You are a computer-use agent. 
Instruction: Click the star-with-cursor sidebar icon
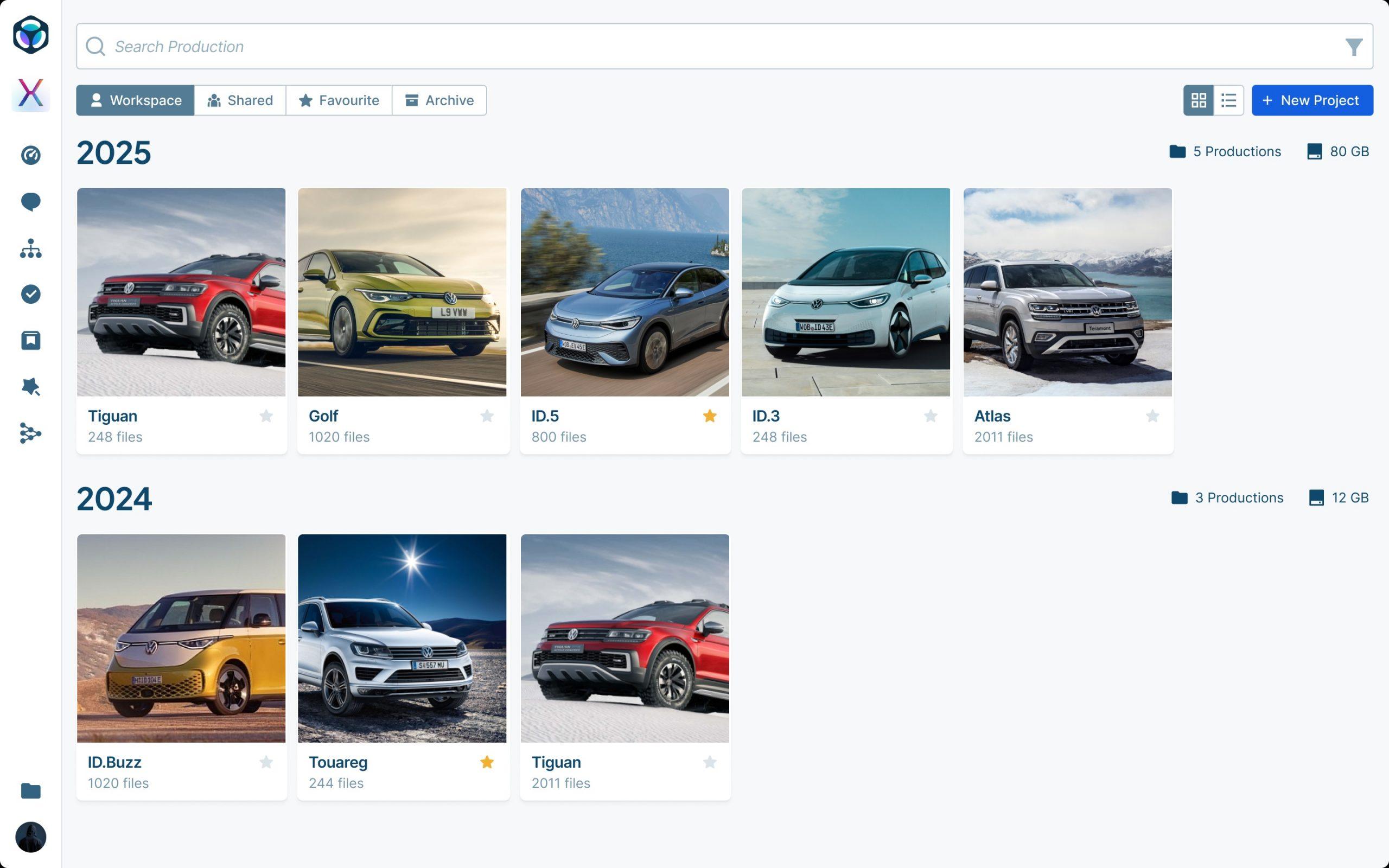click(30, 387)
